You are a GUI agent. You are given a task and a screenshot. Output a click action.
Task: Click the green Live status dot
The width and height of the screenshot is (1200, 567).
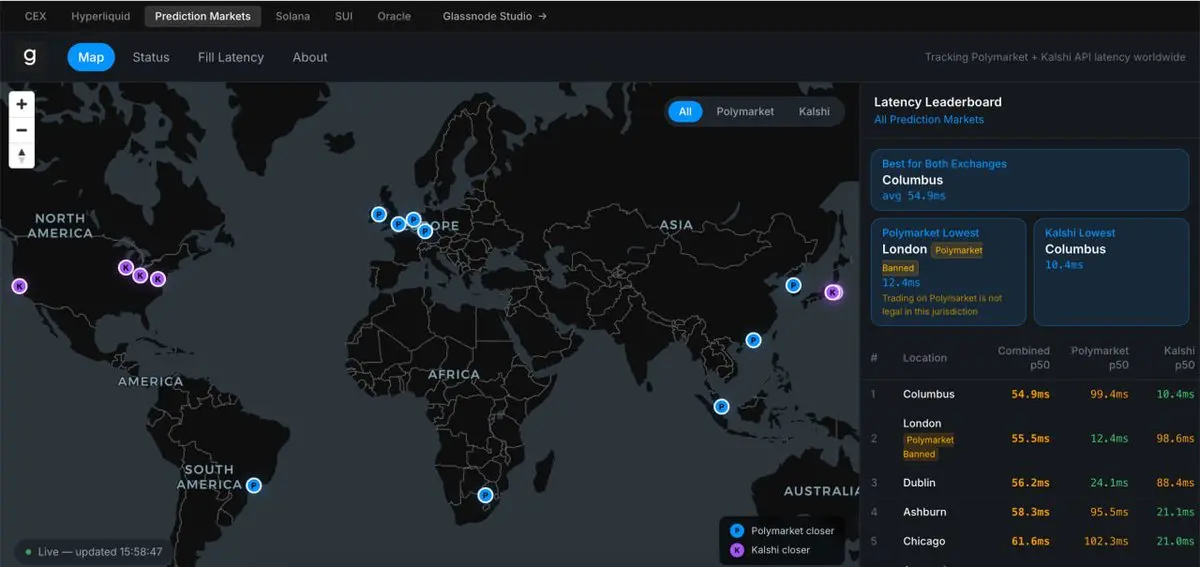pos(28,551)
